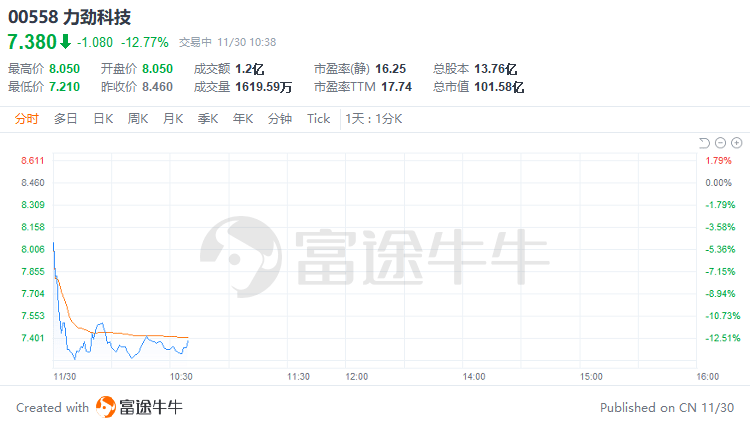Select the 分钟 tab
The image size is (750, 428).
click(x=280, y=119)
